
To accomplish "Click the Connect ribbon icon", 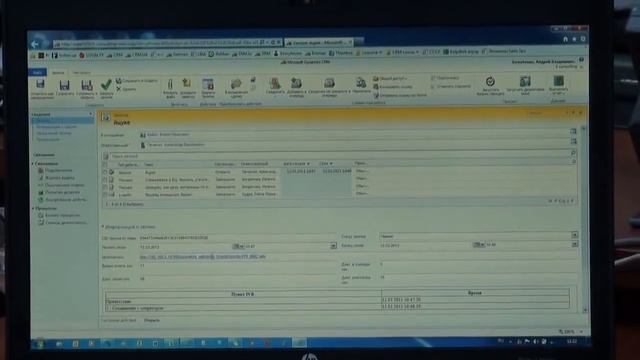I will click(x=275, y=83).
